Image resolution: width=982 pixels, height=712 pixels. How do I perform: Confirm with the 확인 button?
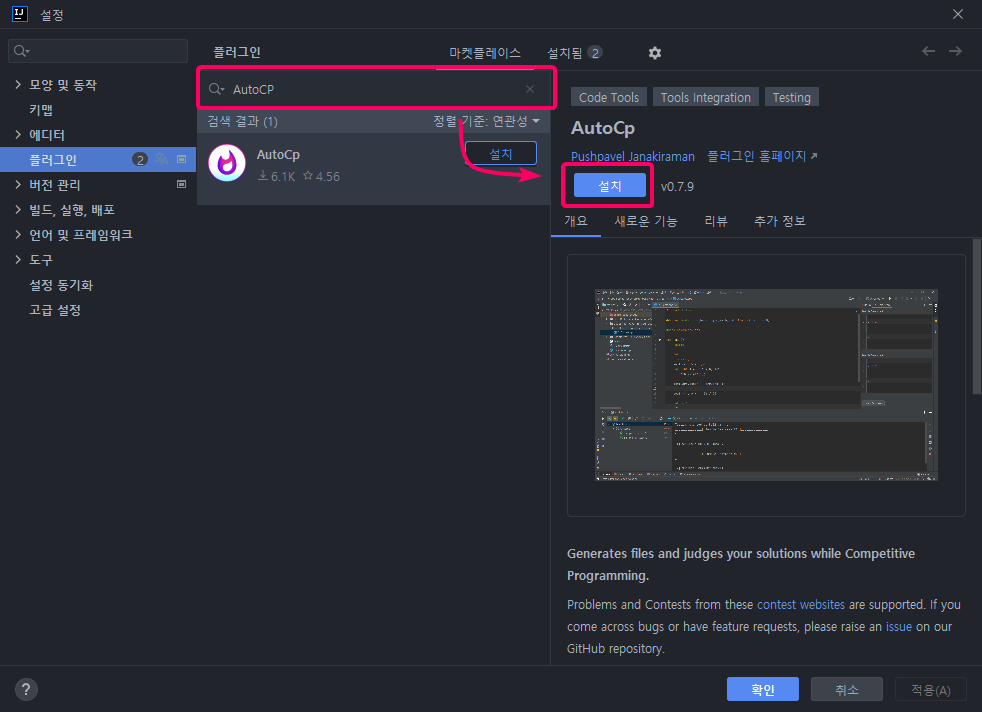coord(762,689)
